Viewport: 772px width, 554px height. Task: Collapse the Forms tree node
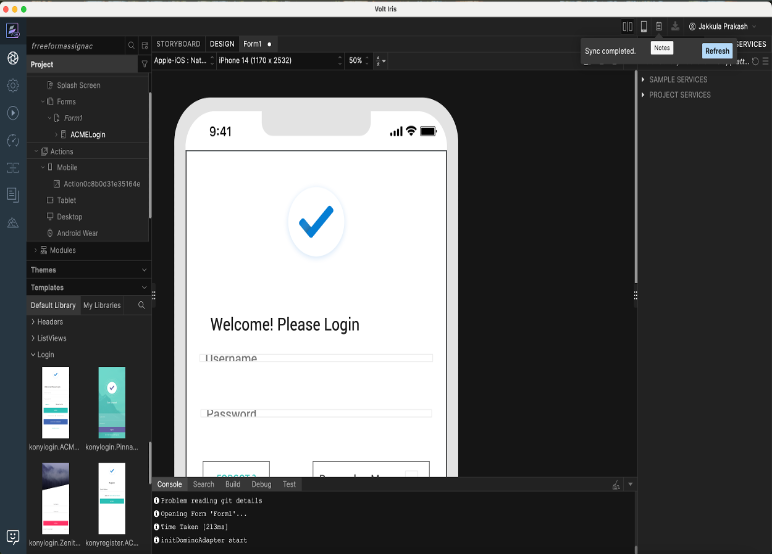click(x=43, y=102)
